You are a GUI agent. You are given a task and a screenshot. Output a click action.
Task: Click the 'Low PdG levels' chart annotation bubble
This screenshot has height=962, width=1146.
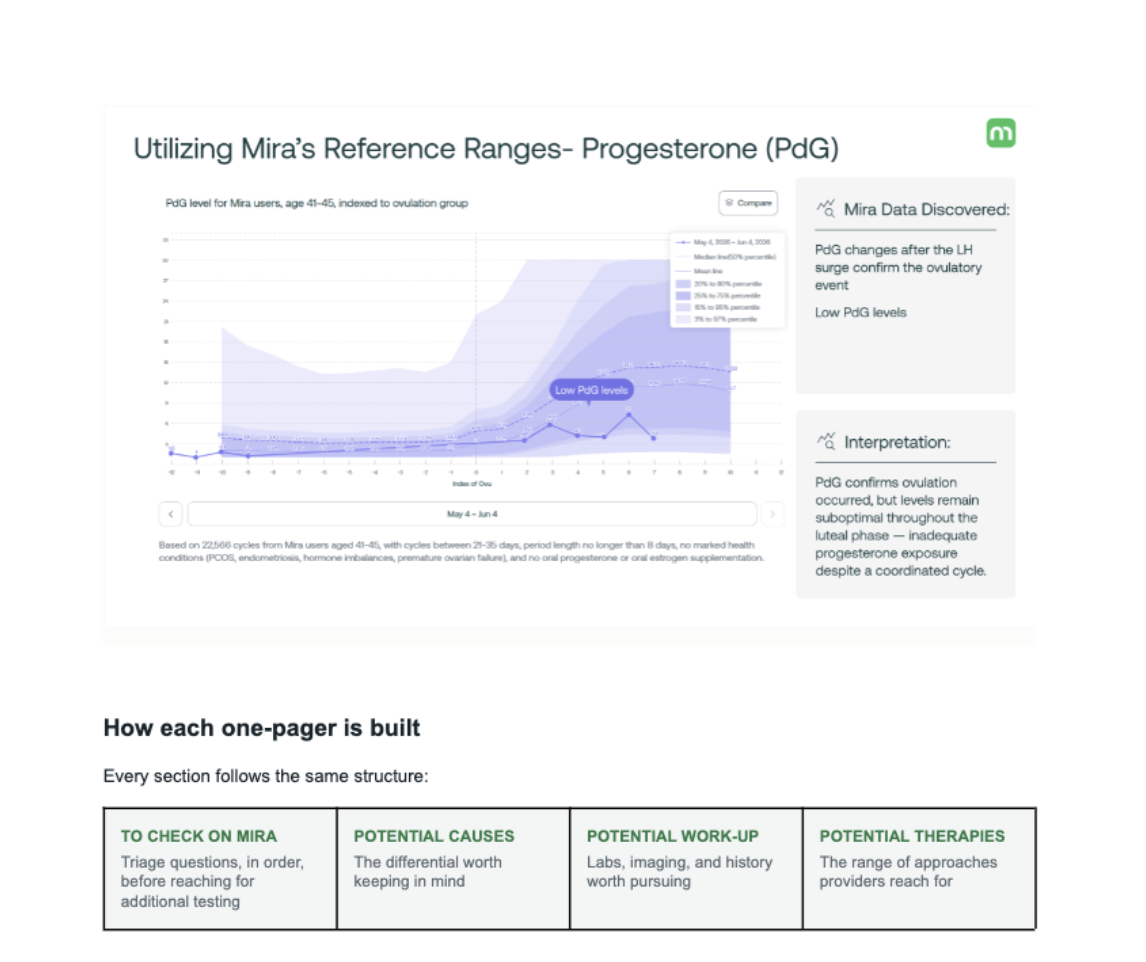click(591, 390)
